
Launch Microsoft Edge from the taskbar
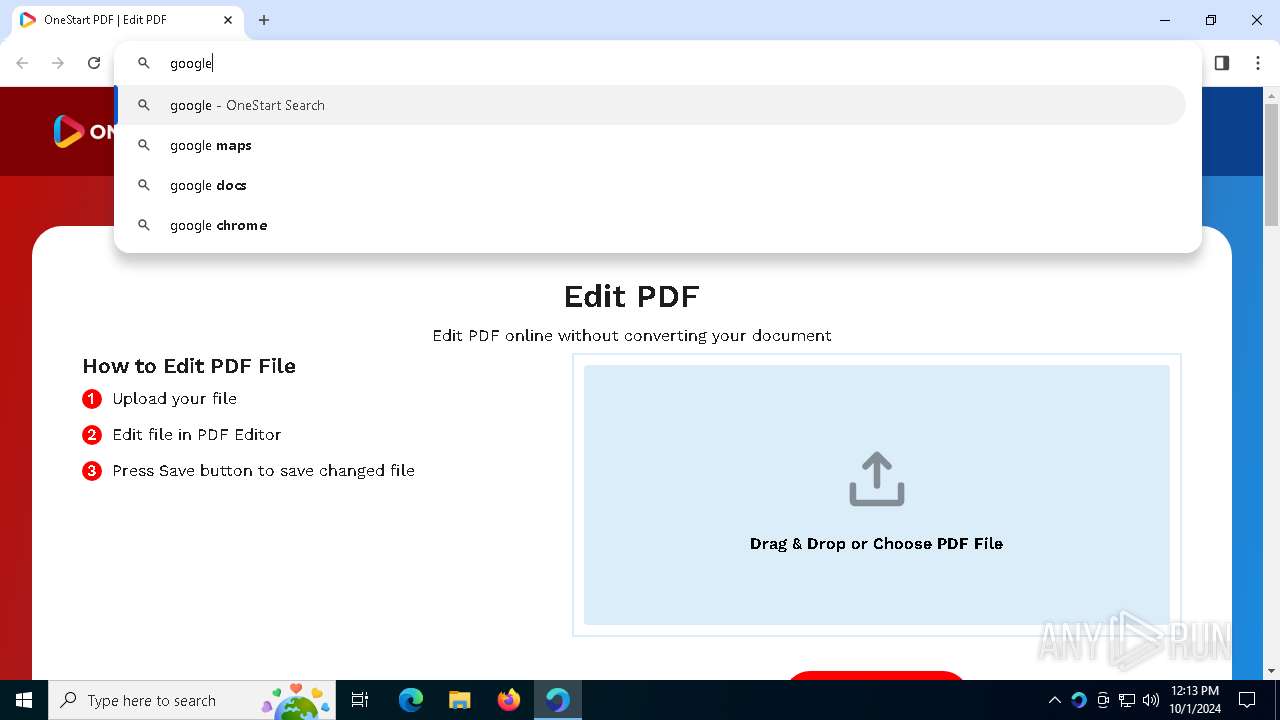click(x=411, y=700)
